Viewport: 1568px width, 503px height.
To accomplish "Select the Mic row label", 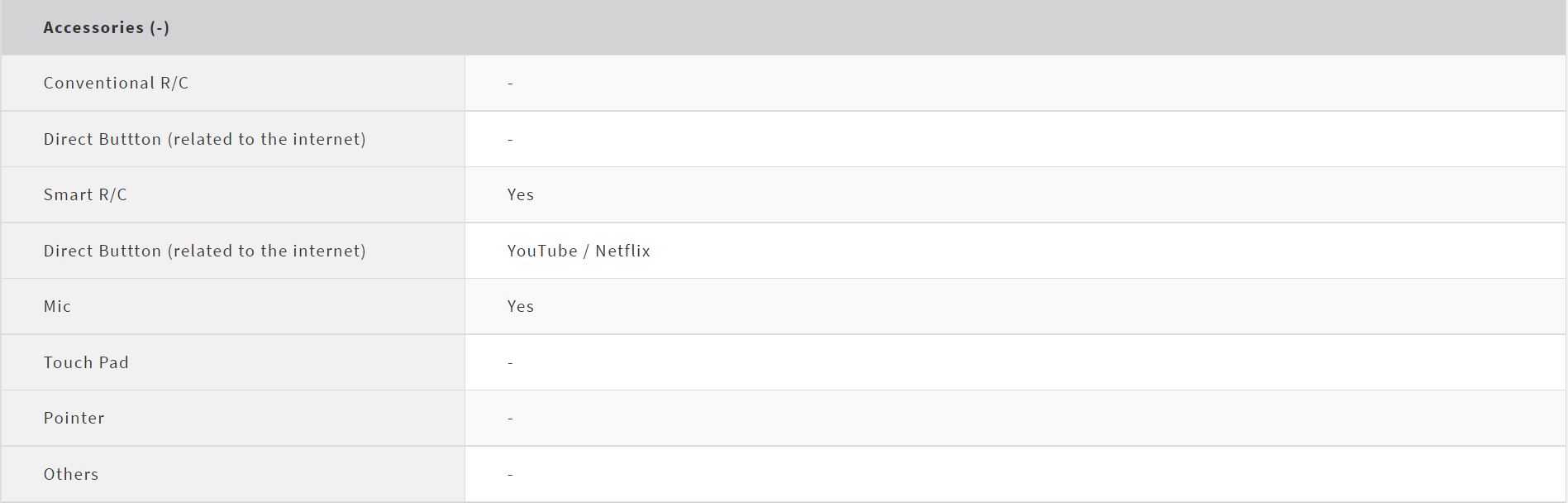I will 57,306.
